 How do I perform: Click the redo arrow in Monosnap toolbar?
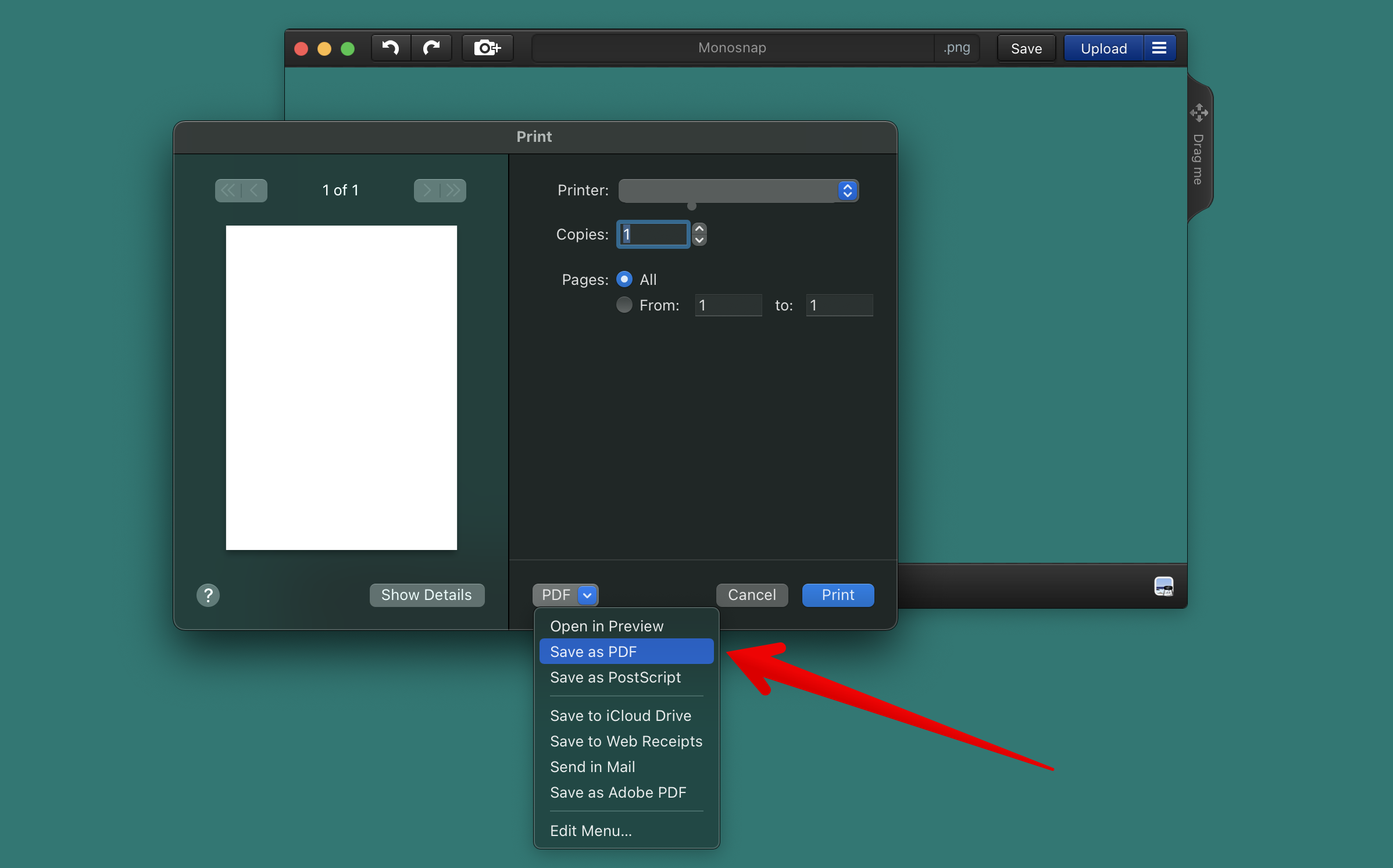coord(431,48)
